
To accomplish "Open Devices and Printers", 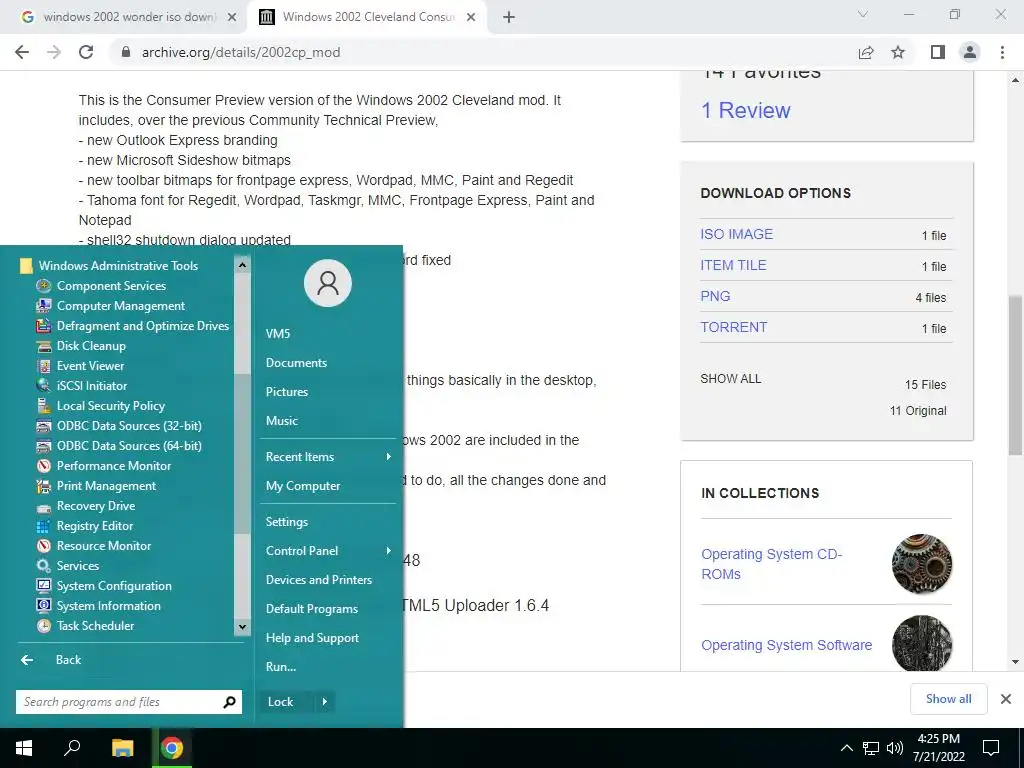I will click(x=319, y=580).
